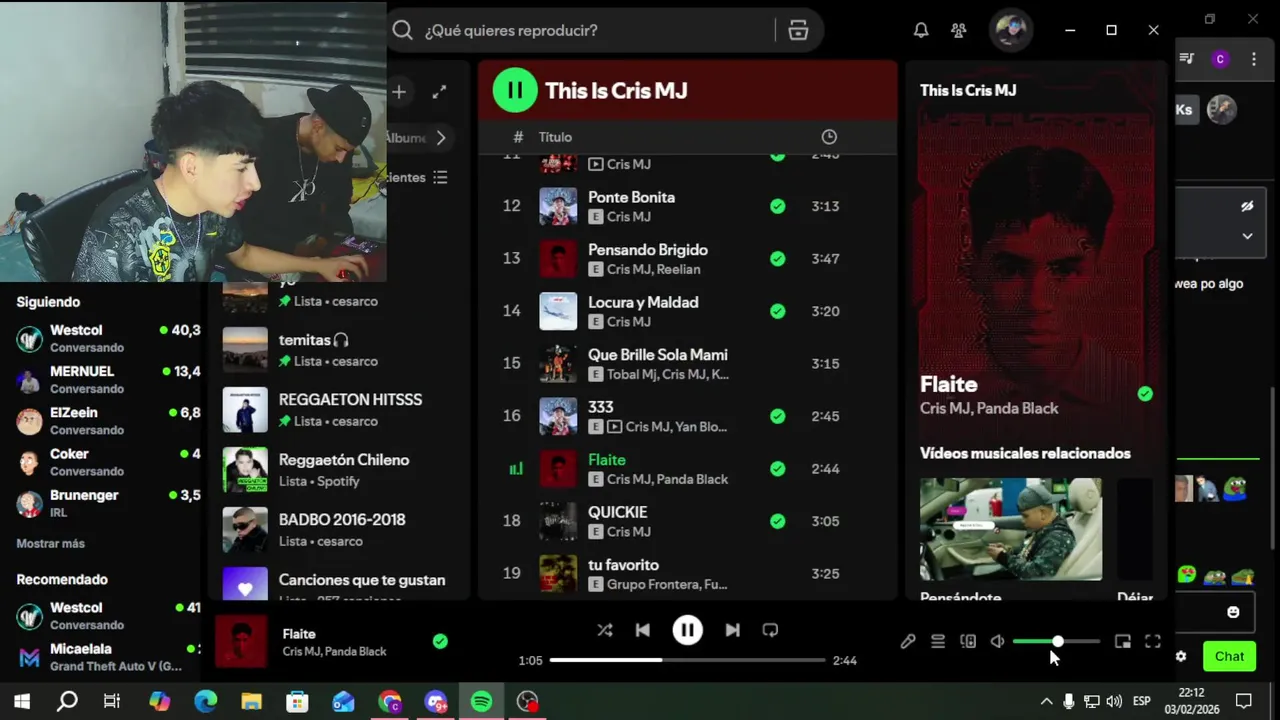
Task: Toggle shuffle in the player bar
Action: pyautogui.click(x=605, y=630)
